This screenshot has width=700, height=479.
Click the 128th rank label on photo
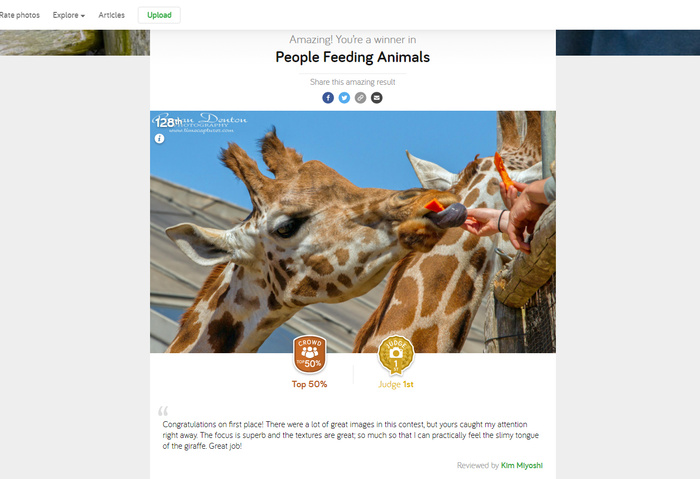[x=168, y=122]
